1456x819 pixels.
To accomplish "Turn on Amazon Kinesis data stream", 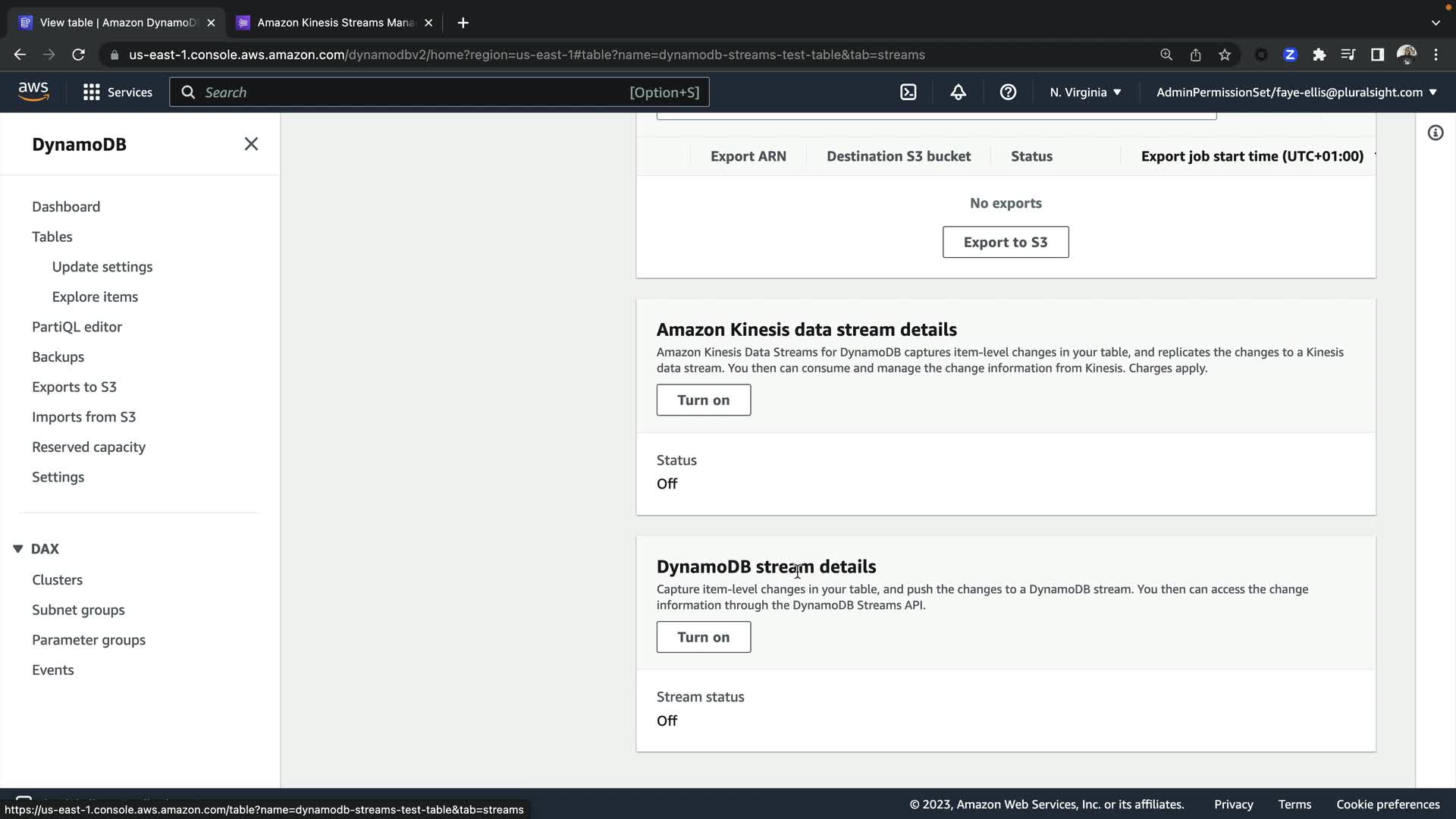I will point(703,400).
